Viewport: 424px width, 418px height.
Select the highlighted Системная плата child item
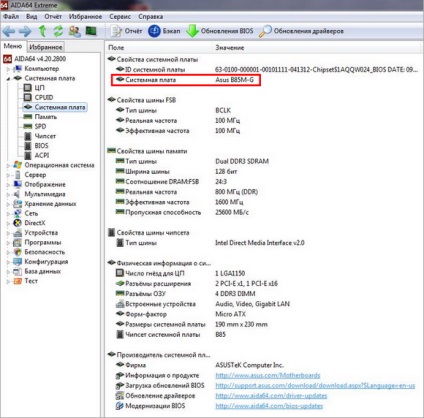pyautogui.click(x=55, y=107)
